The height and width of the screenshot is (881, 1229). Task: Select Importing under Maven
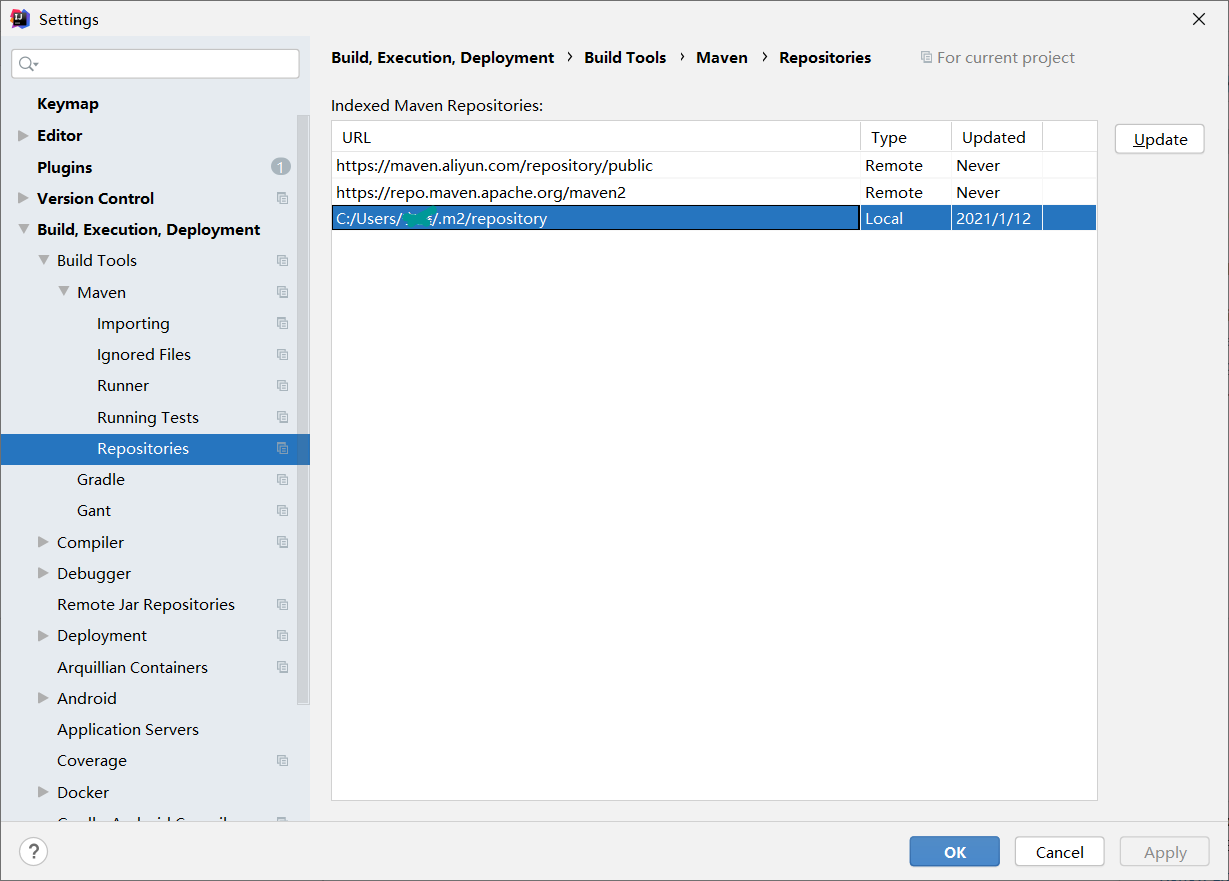coord(133,323)
